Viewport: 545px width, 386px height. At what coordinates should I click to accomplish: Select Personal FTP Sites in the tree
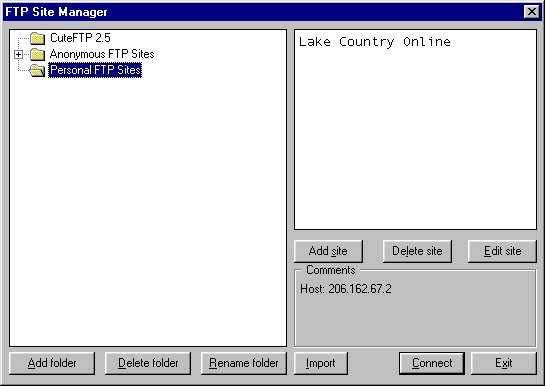click(95, 70)
